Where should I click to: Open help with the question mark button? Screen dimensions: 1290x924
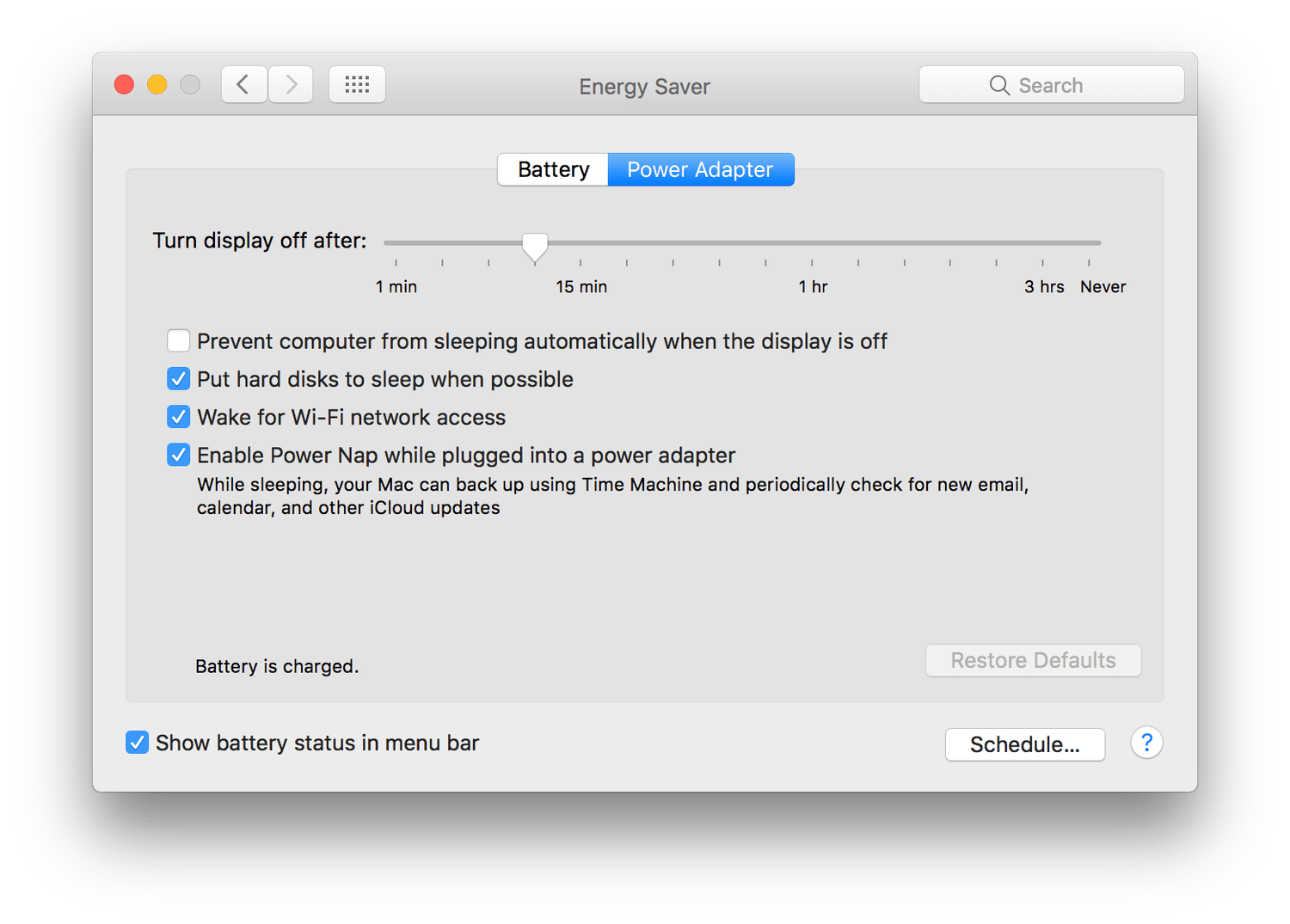pos(1146,743)
